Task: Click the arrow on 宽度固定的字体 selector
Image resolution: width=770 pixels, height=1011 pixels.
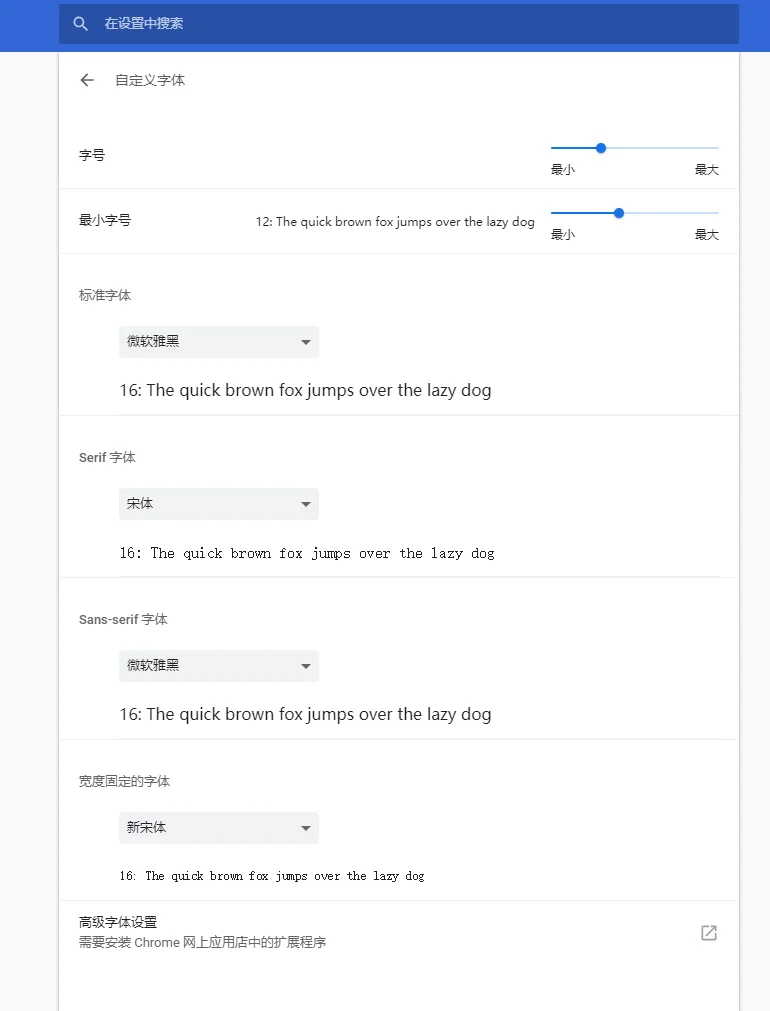Action: pos(306,828)
